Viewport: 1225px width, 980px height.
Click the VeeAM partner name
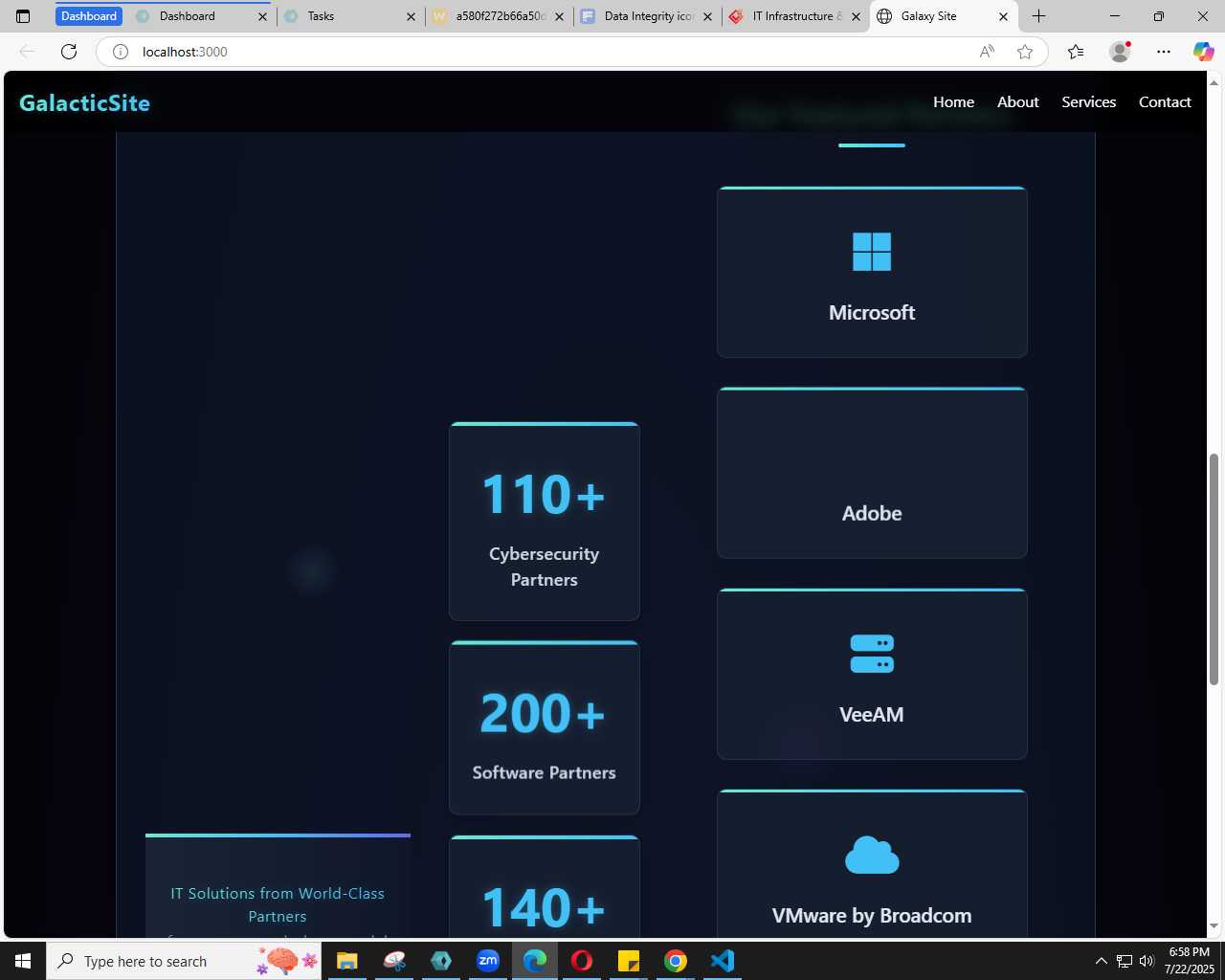tap(872, 715)
